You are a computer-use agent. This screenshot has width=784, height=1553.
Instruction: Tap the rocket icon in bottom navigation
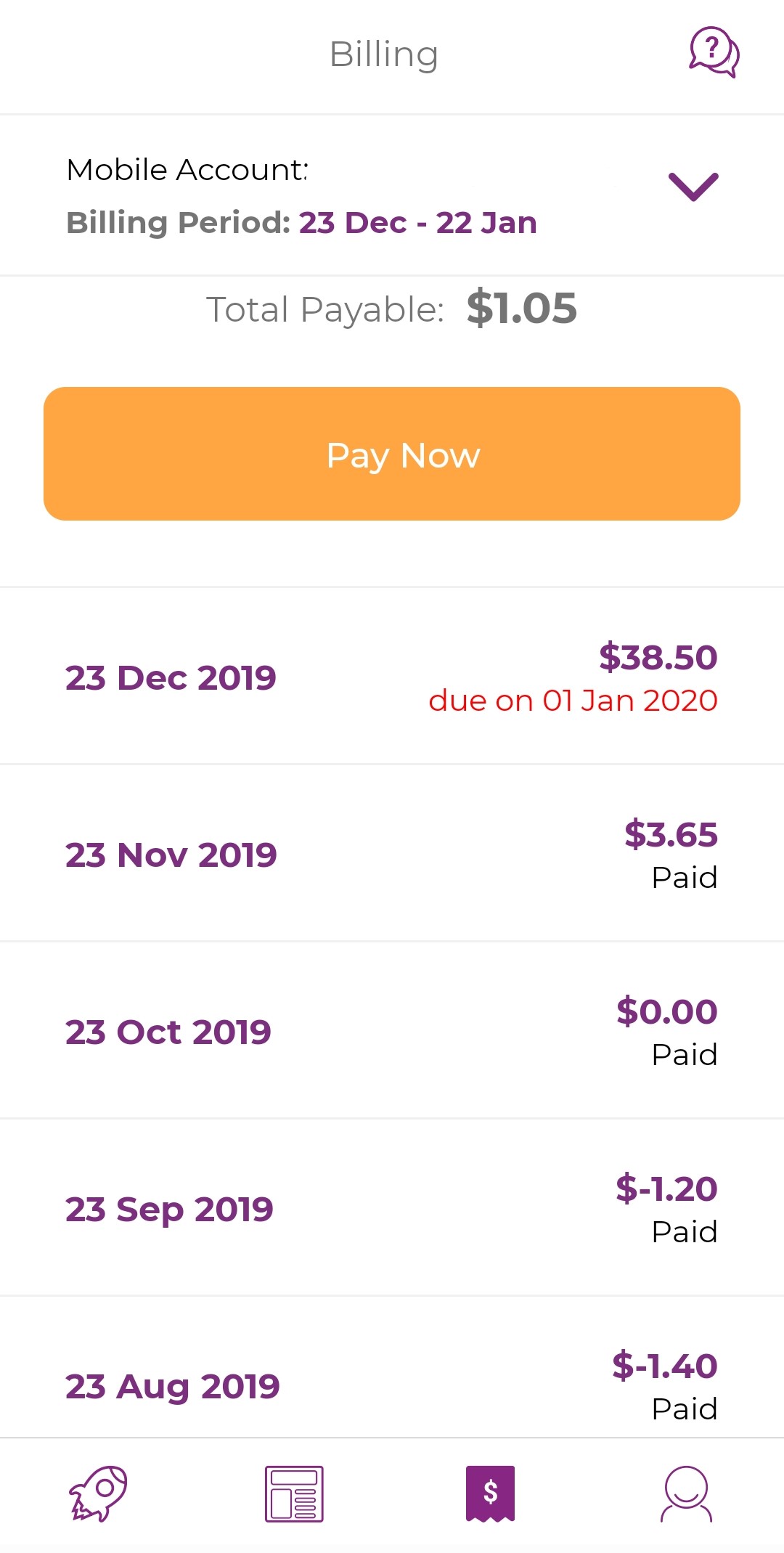pos(98,1493)
